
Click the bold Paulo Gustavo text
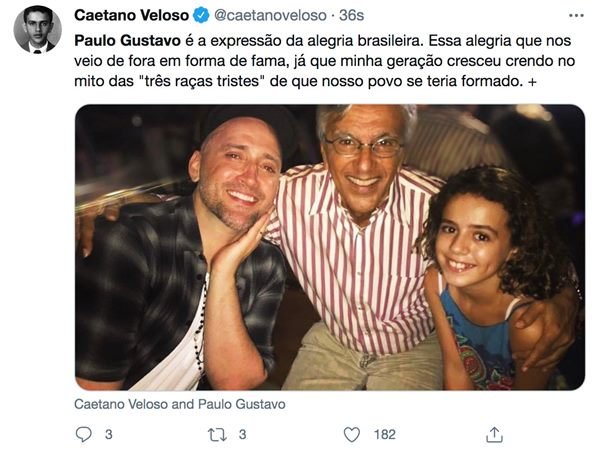pyautogui.click(x=127, y=41)
